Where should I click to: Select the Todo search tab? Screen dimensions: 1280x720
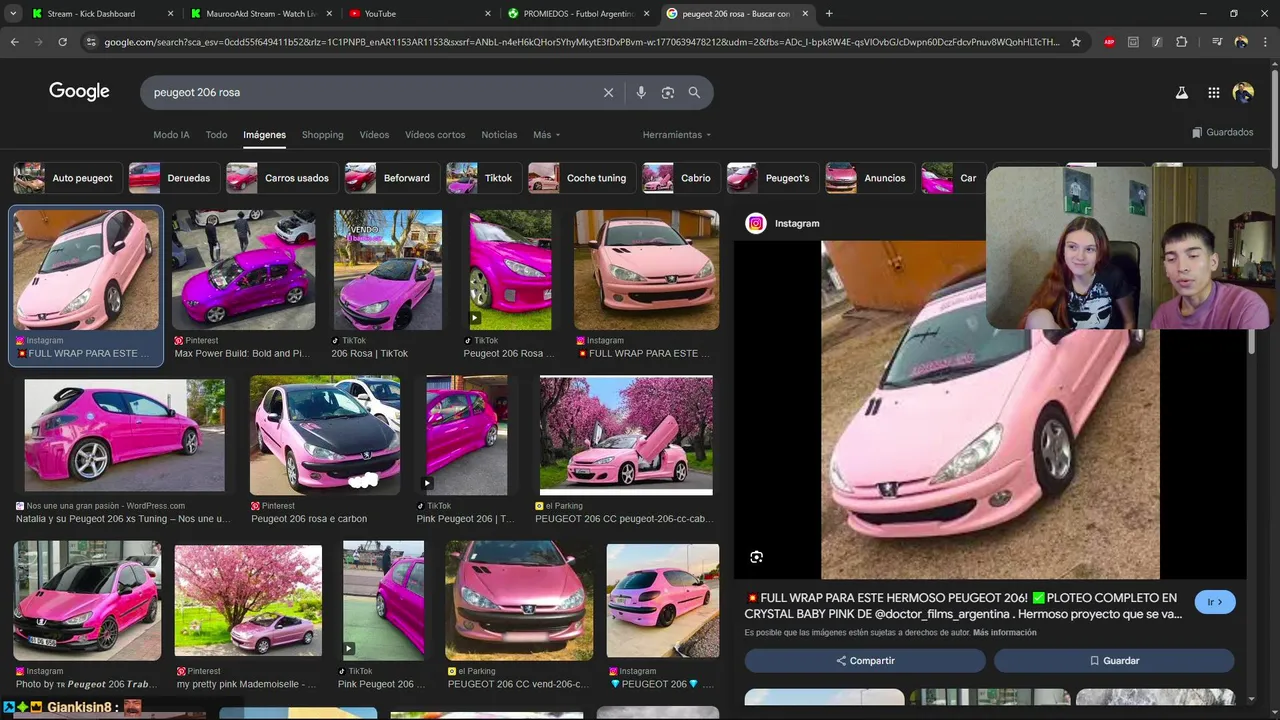[x=216, y=135]
